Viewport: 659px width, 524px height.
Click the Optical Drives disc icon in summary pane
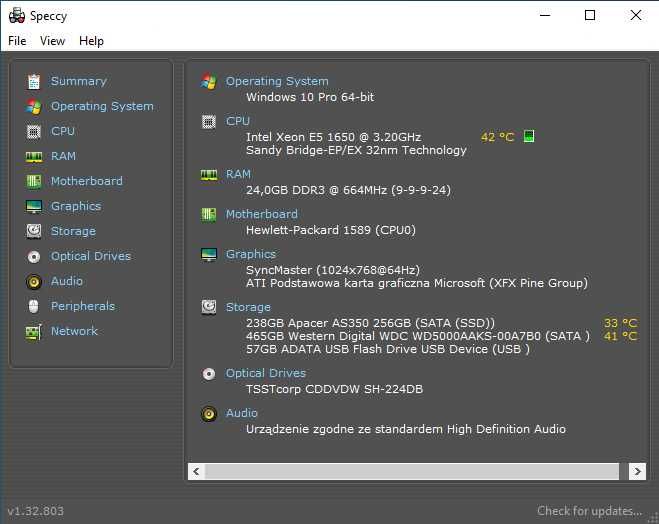208,374
